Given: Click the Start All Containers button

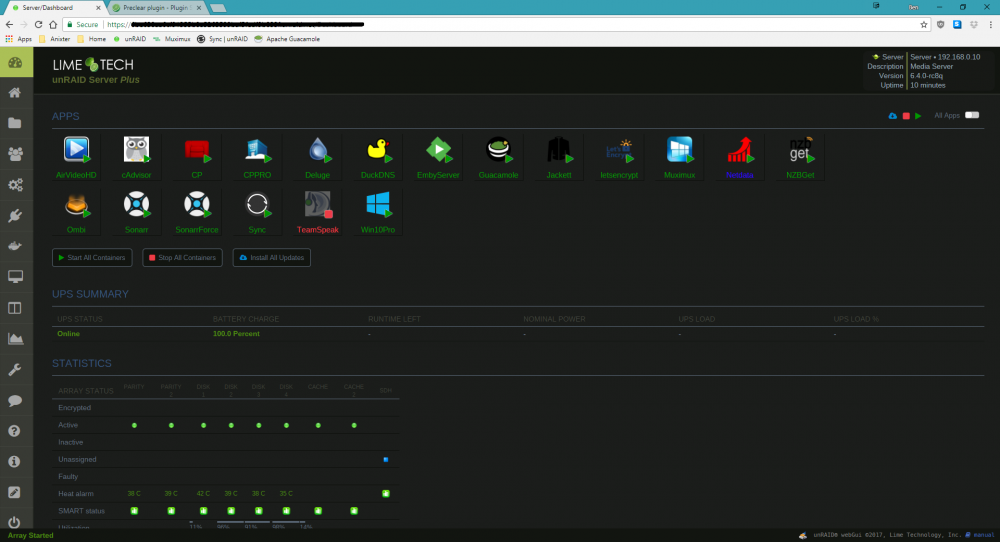Looking at the screenshot, I should (92, 258).
